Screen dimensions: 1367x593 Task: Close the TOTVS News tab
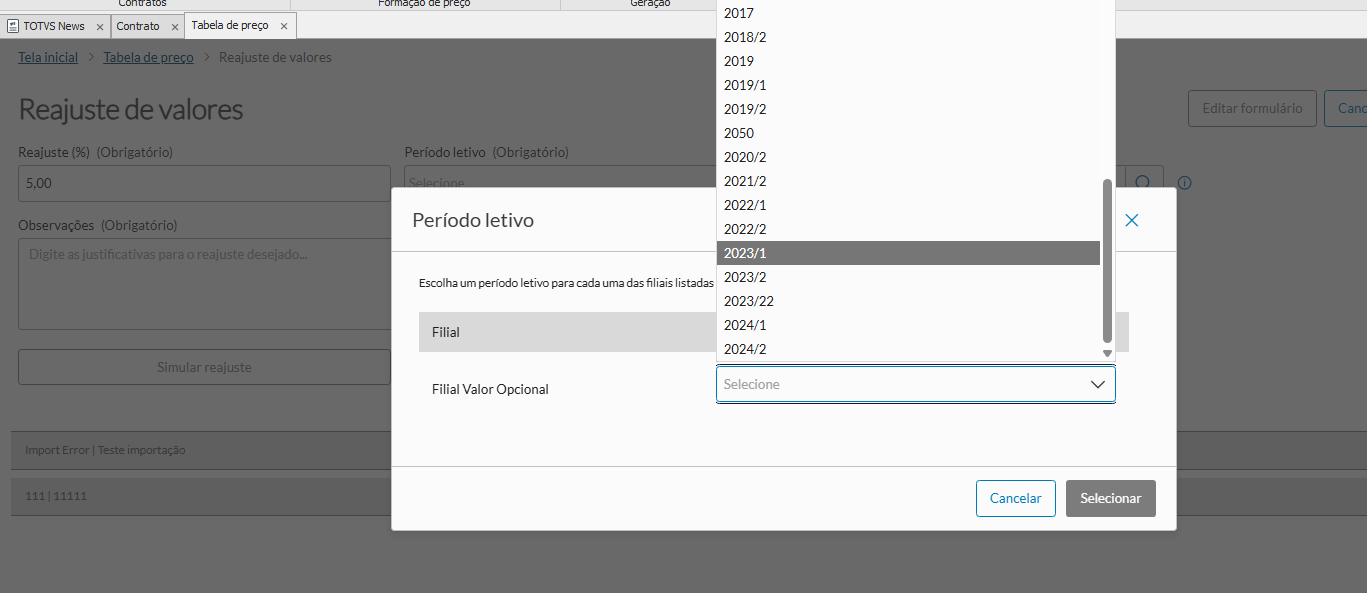[99, 26]
